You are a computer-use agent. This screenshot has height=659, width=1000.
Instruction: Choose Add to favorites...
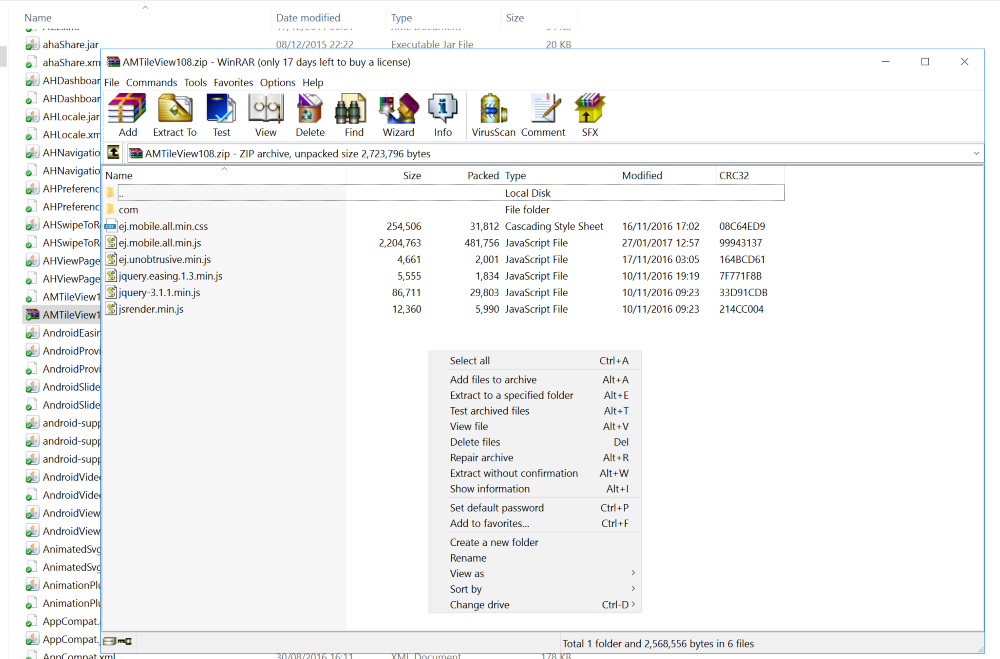tap(534, 523)
